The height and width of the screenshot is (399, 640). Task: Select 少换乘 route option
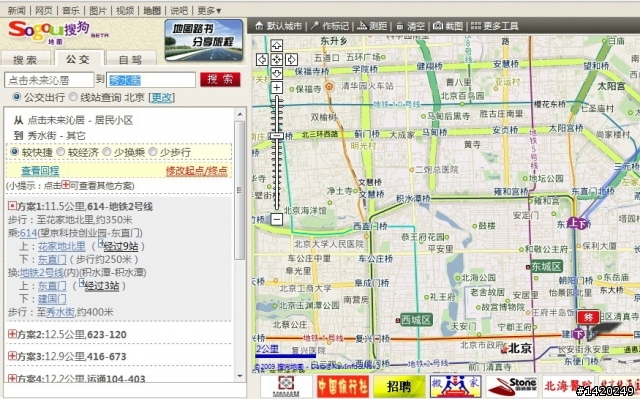[x=107, y=152]
